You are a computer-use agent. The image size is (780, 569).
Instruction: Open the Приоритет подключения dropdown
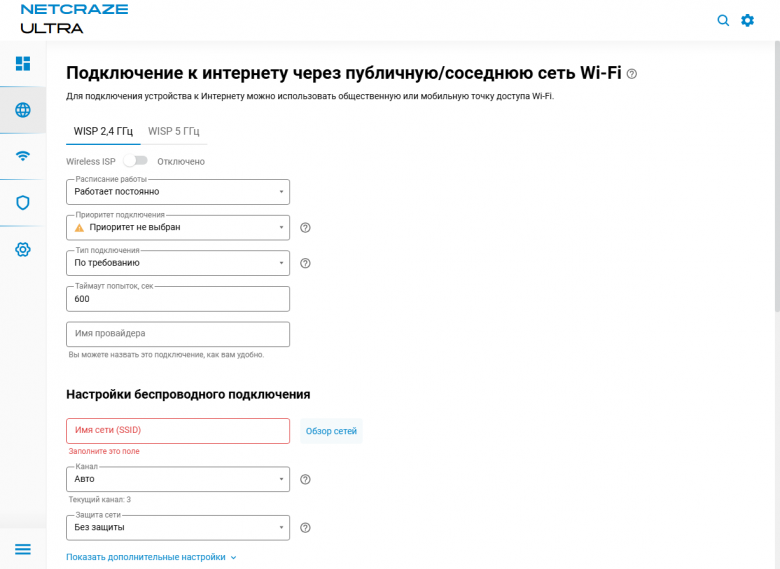pos(178,227)
